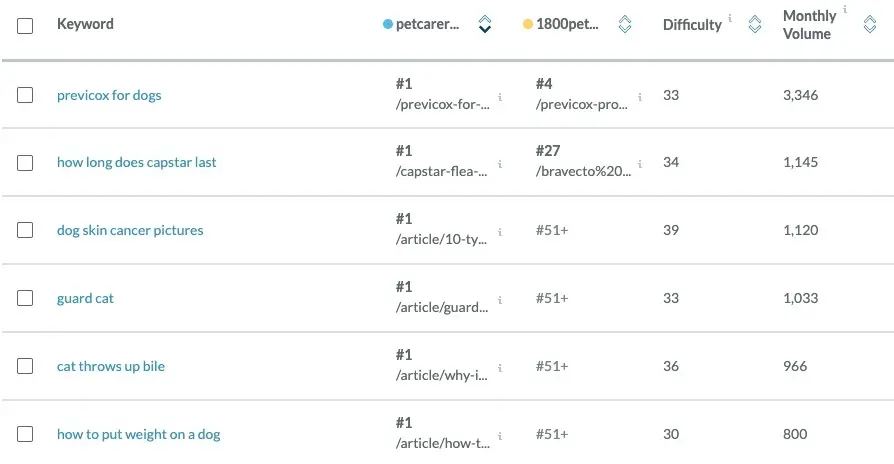Click info icon next to /previcox-pro... URL
Viewport: 894px width, 464px height.
tap(640, 97)
